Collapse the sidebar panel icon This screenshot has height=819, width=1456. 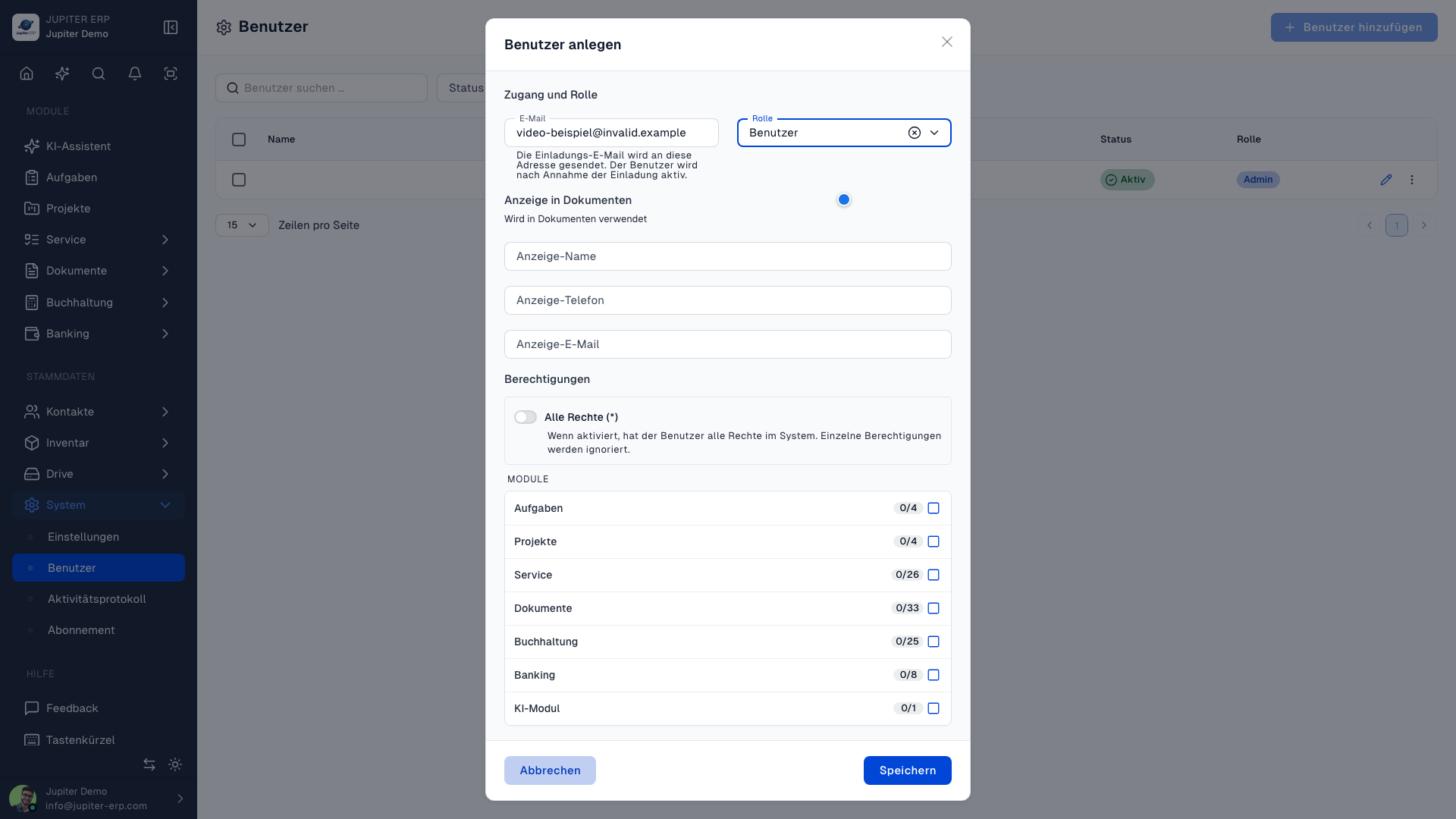(171, 27)
